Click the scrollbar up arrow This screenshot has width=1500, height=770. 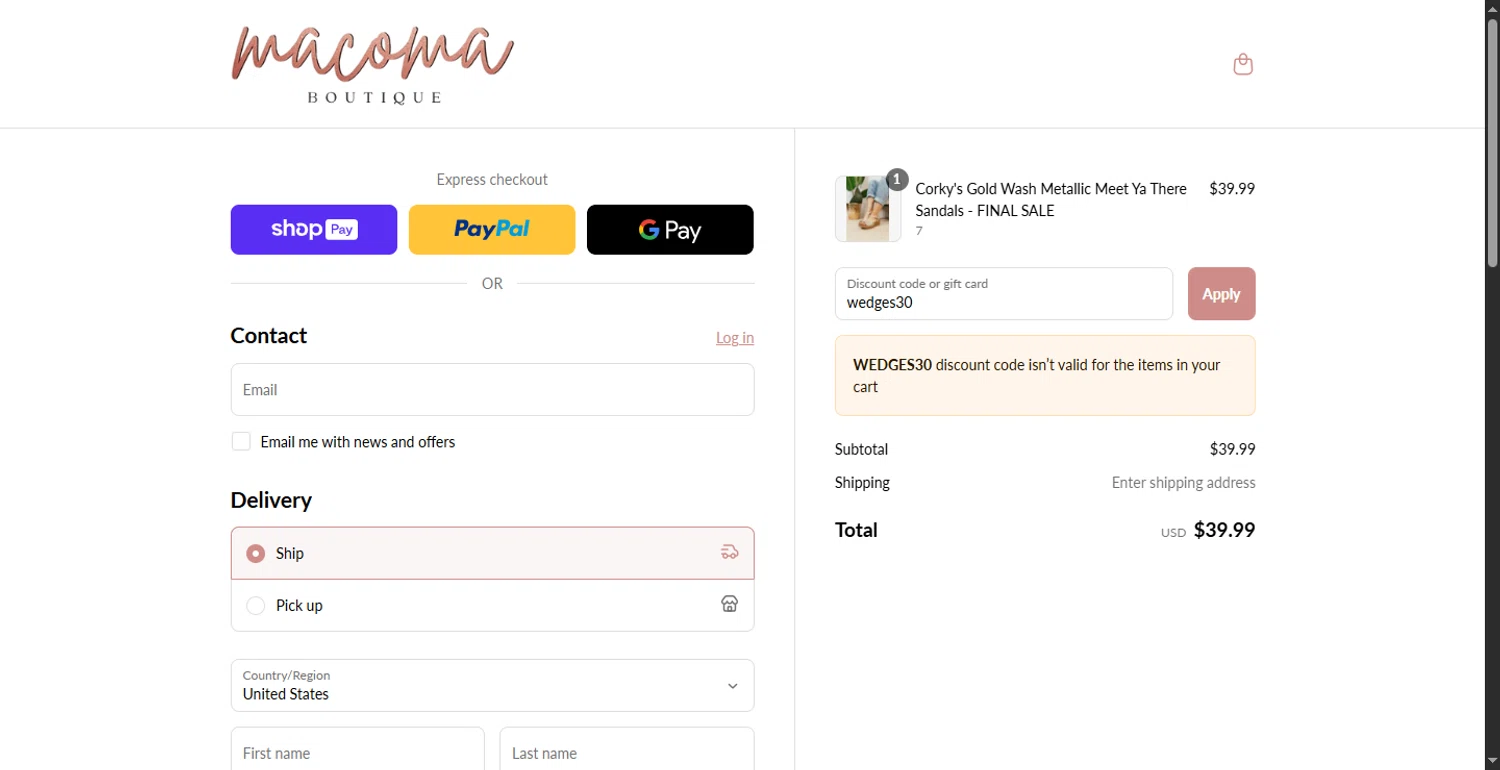click(1492, 8)
